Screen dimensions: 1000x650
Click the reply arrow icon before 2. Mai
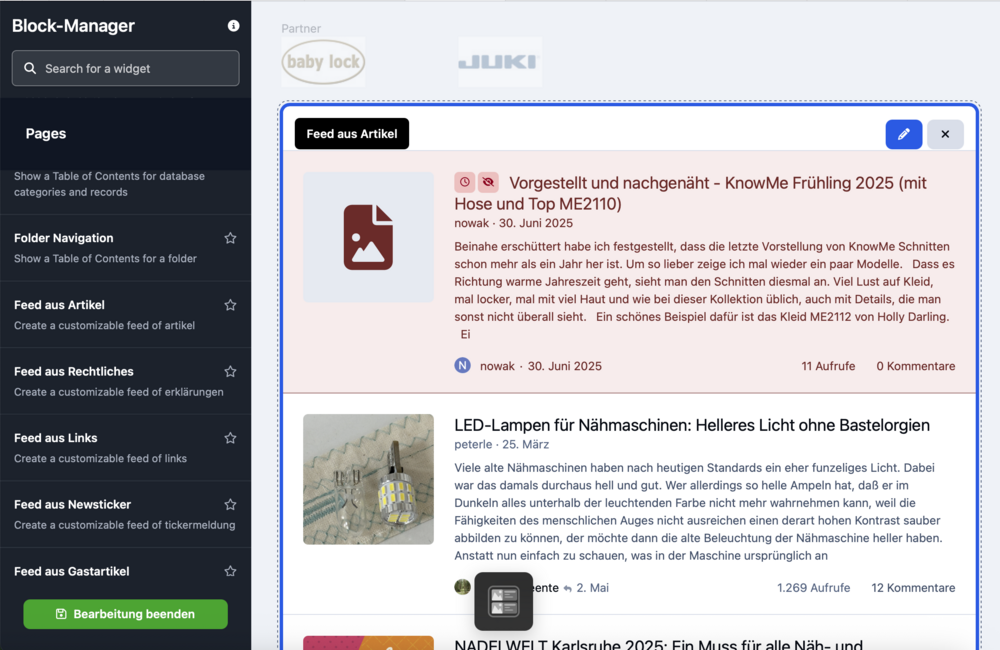pos(568,588)
